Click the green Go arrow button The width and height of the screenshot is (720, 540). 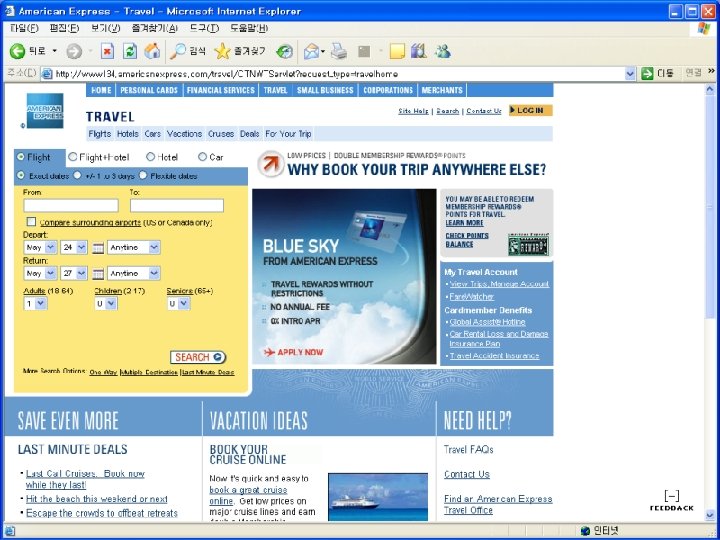647,73
